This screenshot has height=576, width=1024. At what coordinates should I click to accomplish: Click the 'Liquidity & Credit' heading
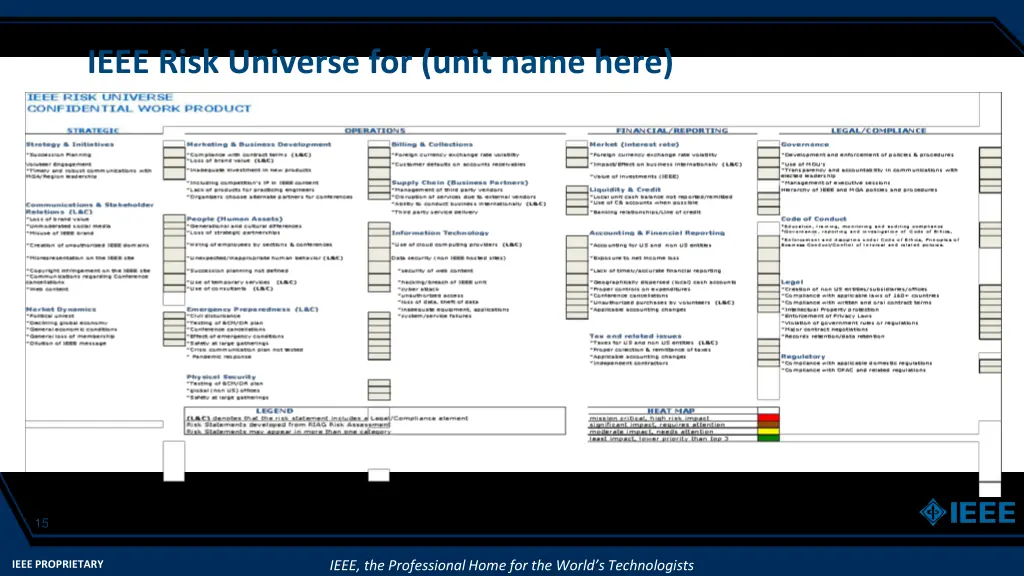pos(625,189)
